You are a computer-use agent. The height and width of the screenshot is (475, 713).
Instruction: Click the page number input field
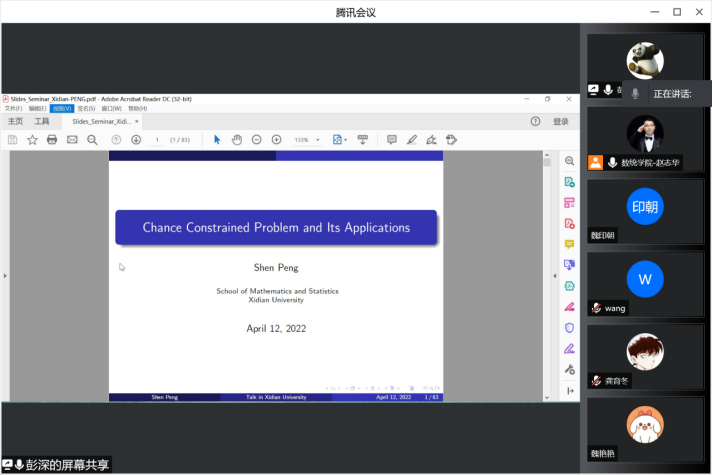click(x=158, y=140)
